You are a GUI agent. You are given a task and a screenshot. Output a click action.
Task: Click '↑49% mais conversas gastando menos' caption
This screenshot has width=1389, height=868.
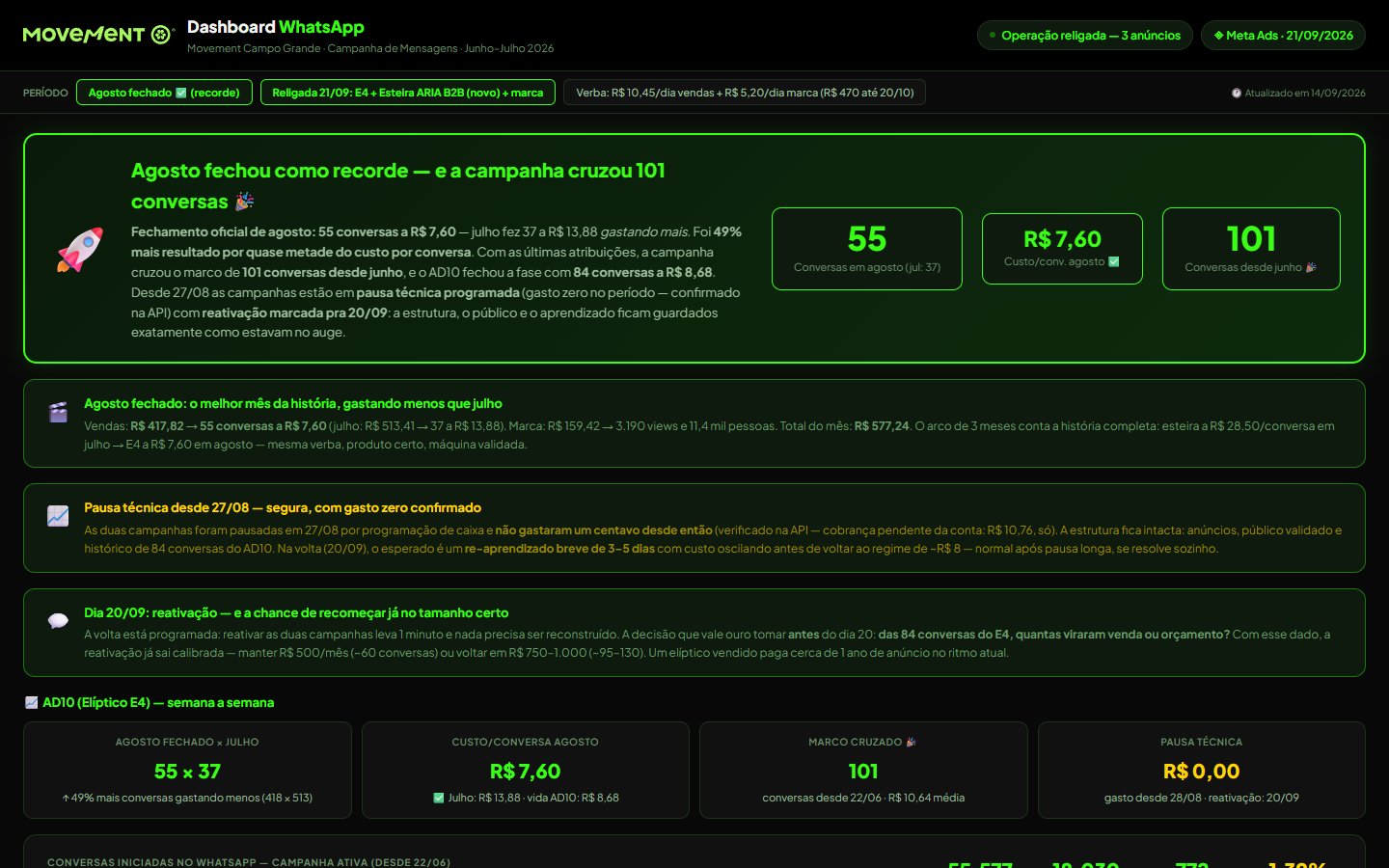tap(187, 798)
